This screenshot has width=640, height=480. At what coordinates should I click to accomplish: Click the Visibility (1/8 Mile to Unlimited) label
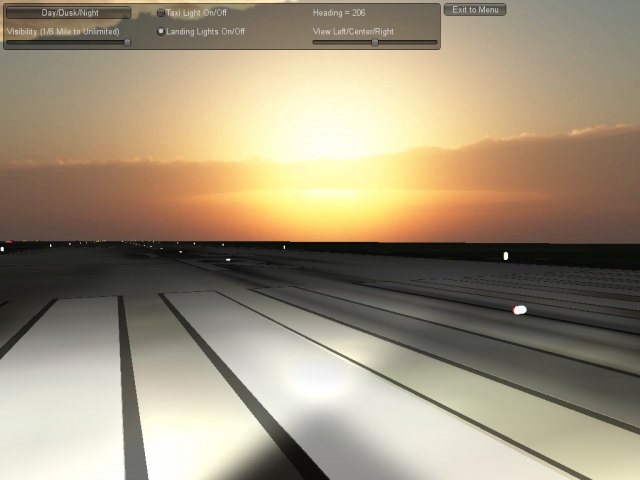(x=63, y=31)
